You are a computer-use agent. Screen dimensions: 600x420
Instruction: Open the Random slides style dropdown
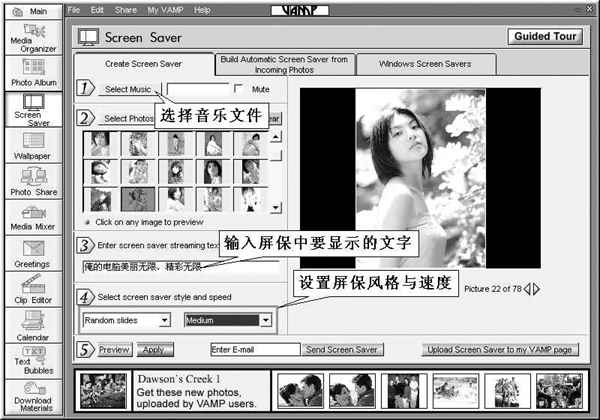click(165, 320)
